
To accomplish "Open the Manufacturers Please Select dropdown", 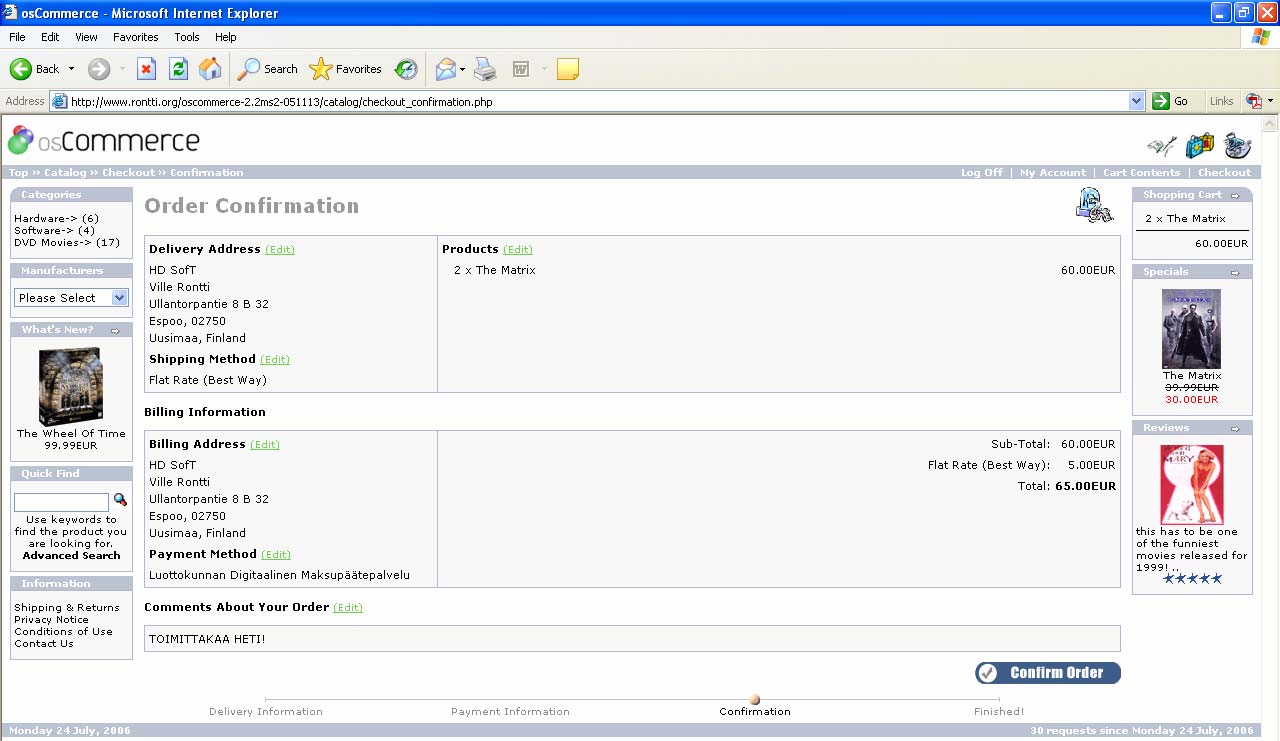I will click(72, 298).
